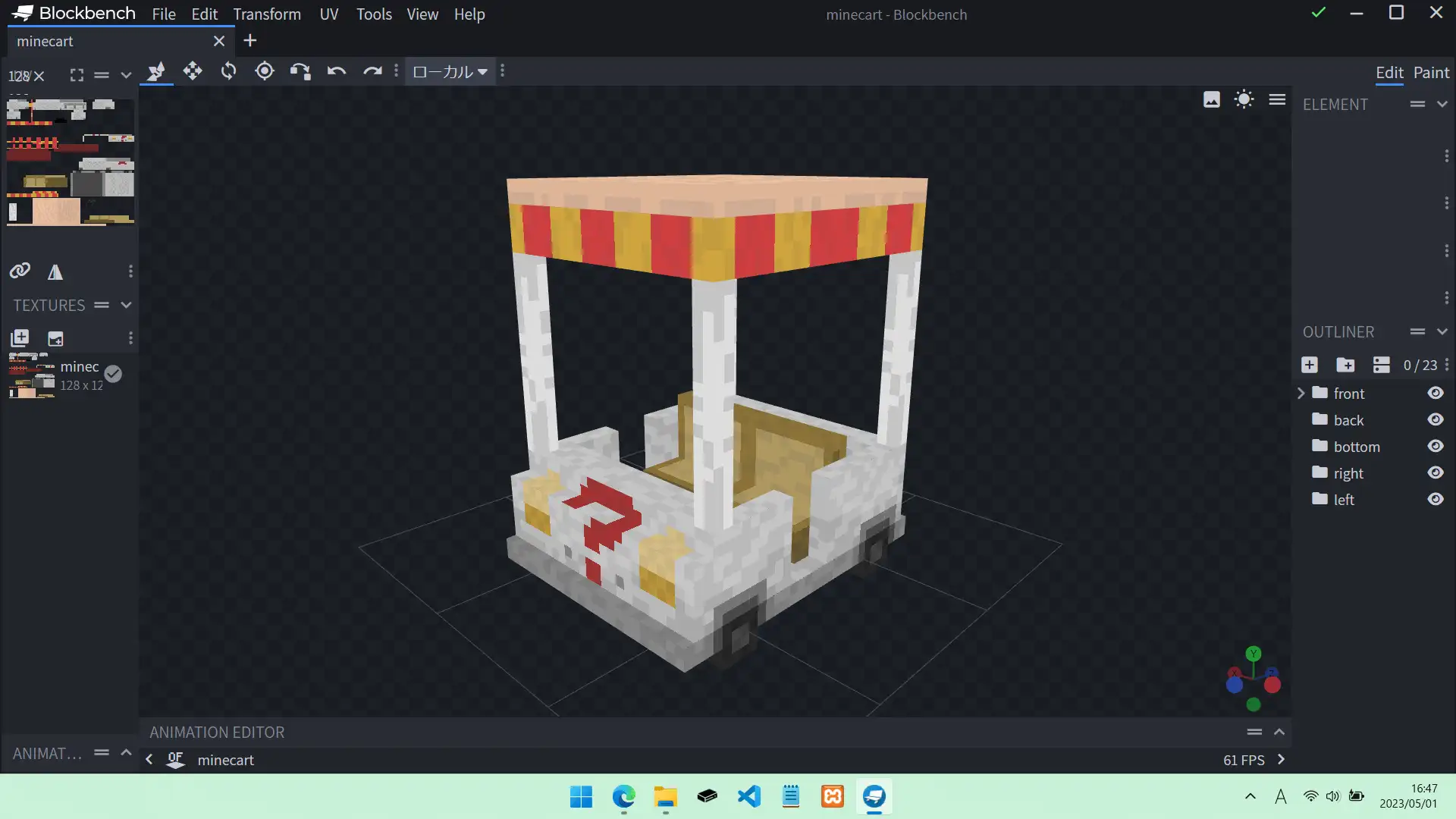Hide the front group visibility
This screenshot has height=819, width=1456.
1435,393
